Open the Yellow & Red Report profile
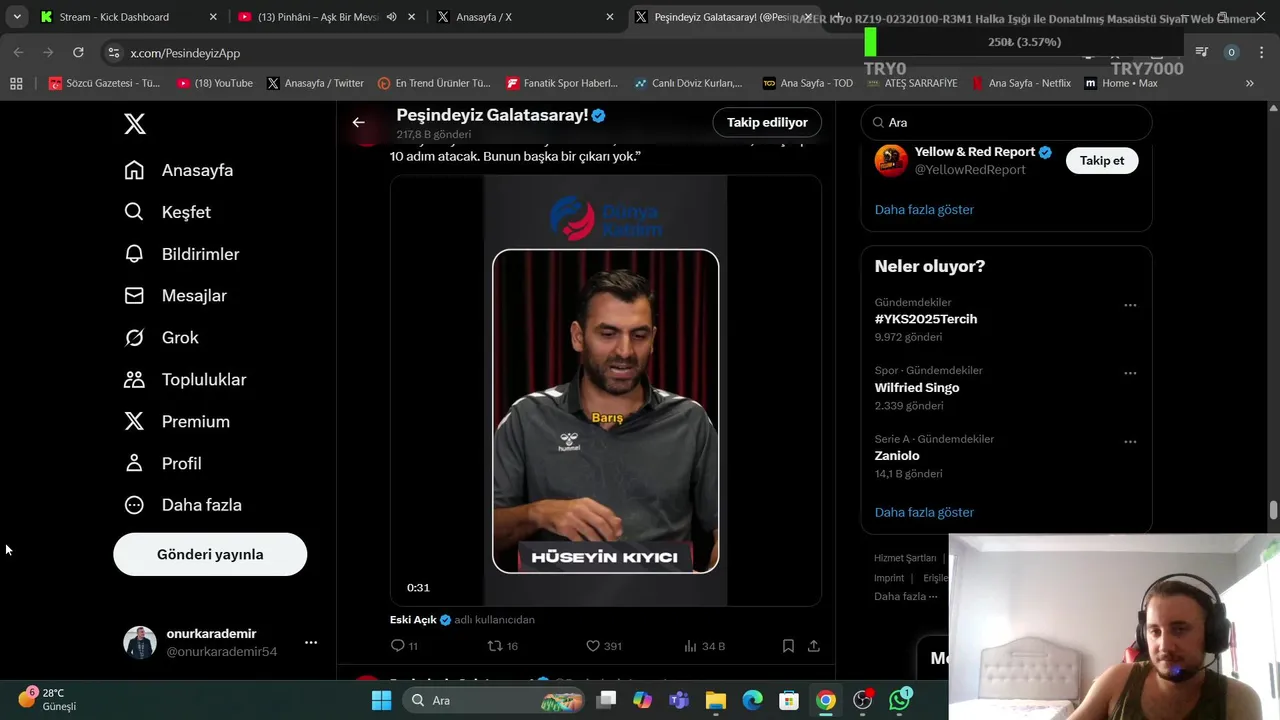 (x=975, y=152)
